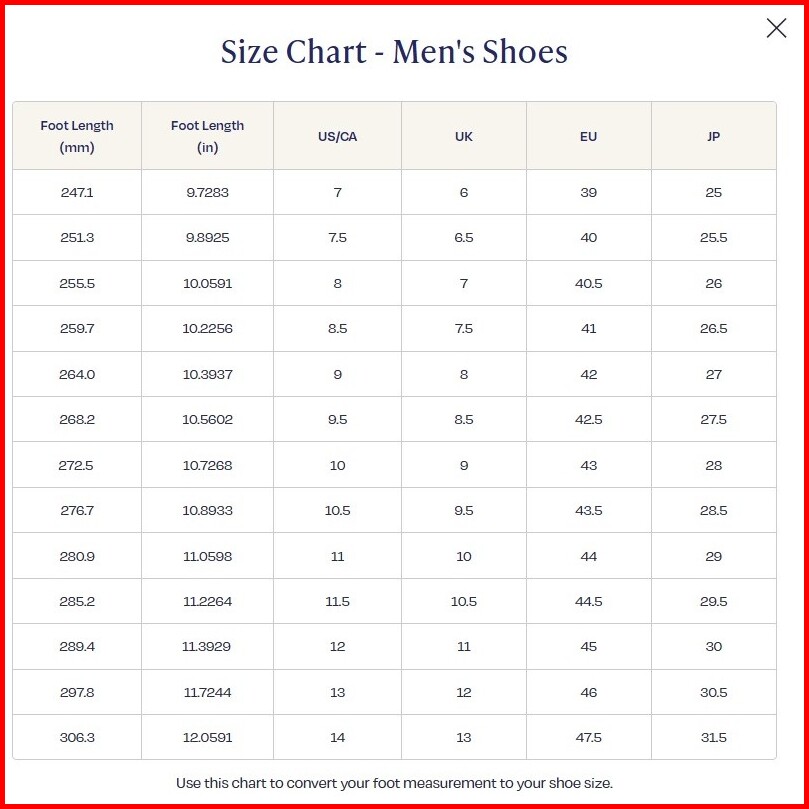
Task: Click the JP column header
Action: coord(713,137)
